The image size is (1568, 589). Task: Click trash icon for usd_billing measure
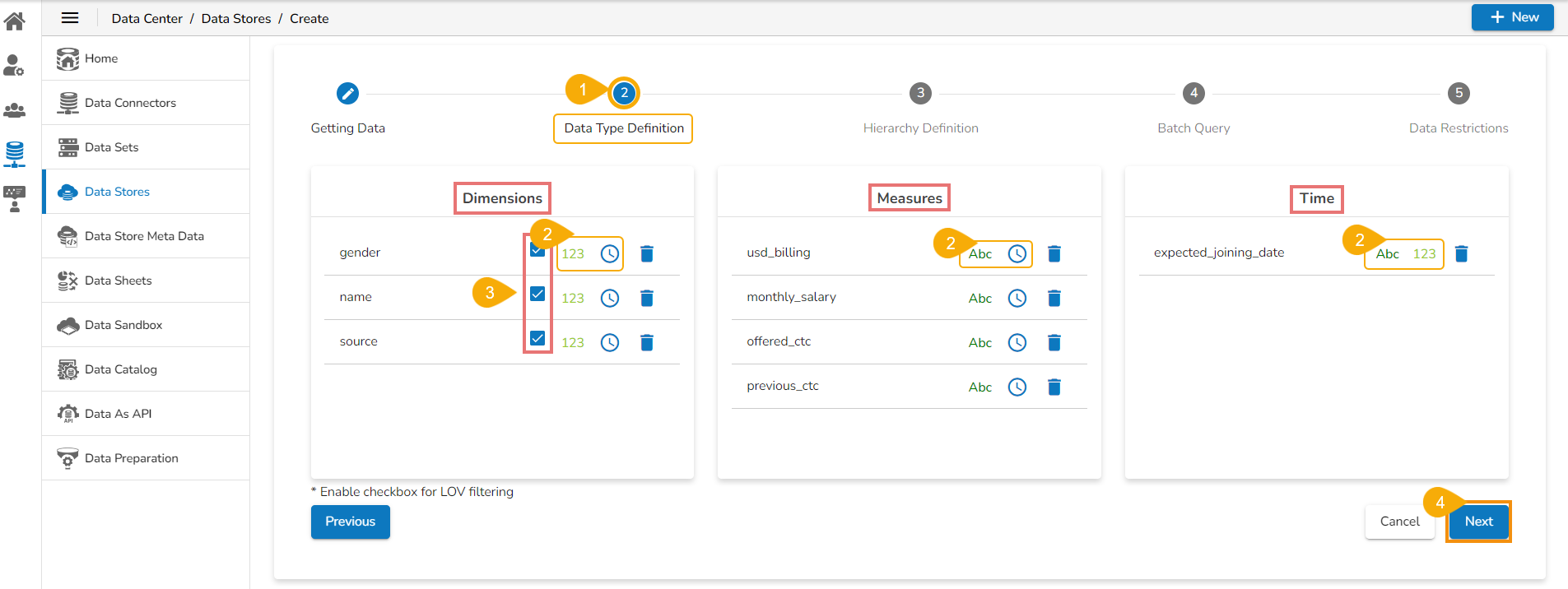click(x=1054, y=253)
